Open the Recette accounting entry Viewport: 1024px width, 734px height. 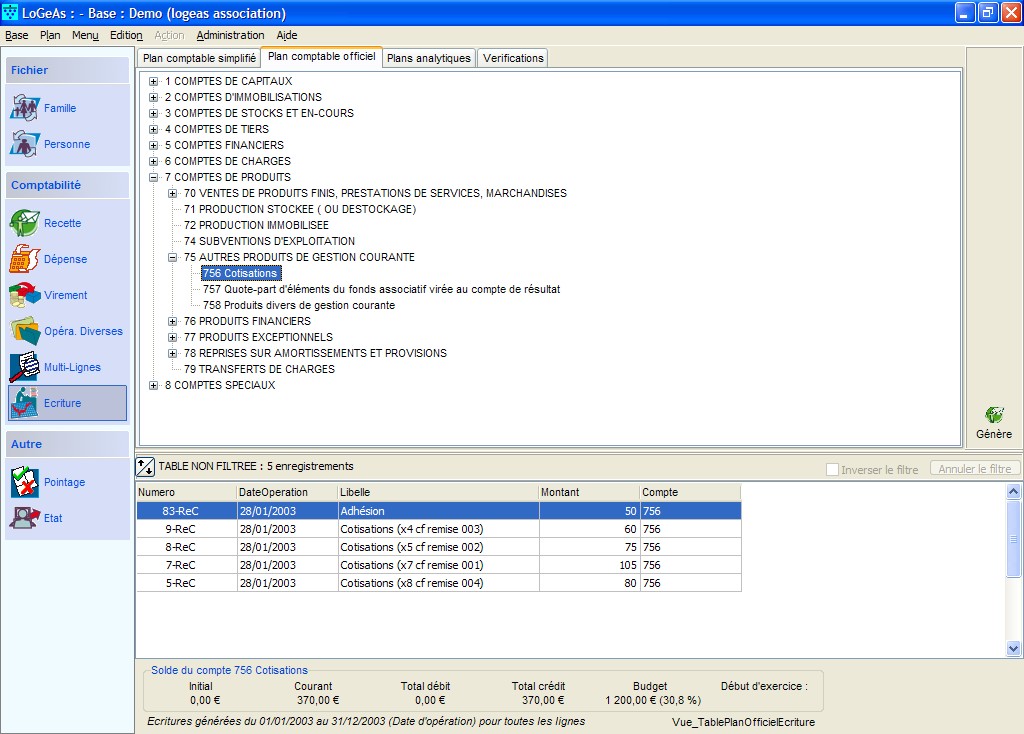click(x=25, y=223)
